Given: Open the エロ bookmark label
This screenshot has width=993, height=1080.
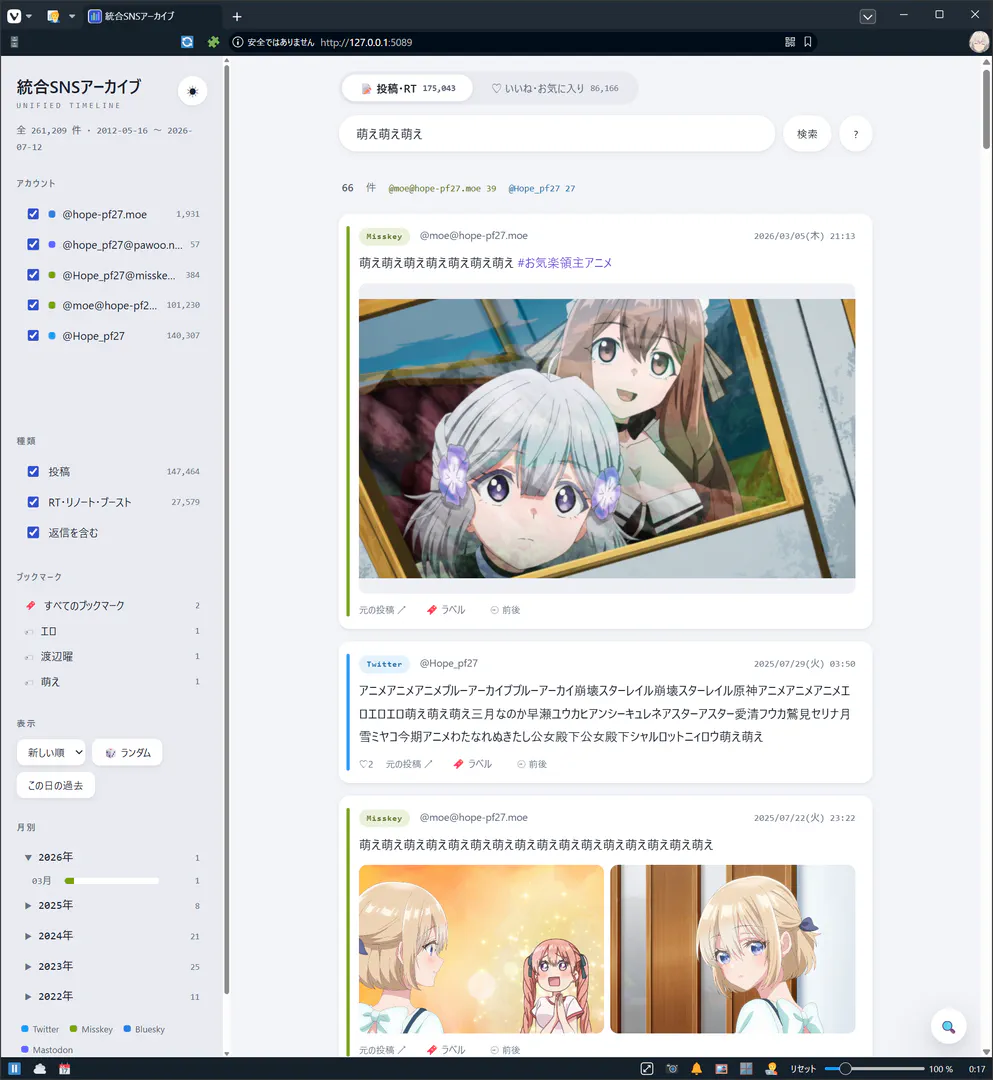Looking at the screenshot, I should (x=112, y=631).
